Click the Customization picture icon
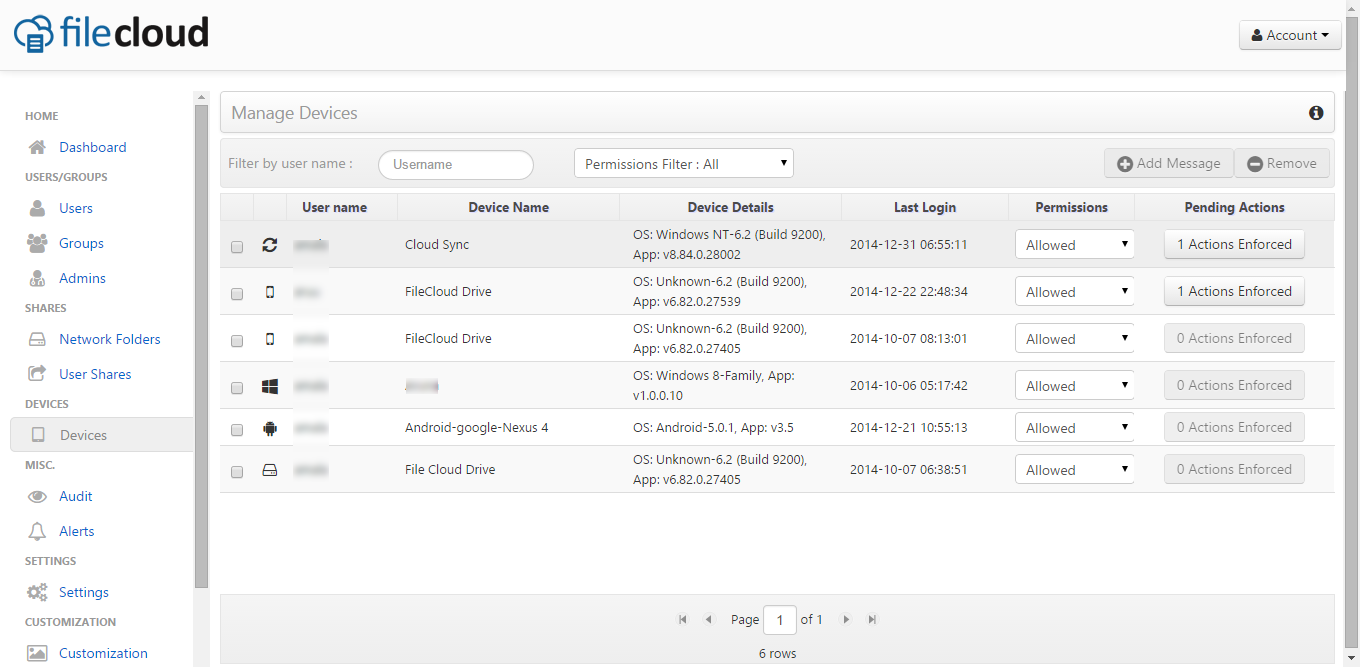This screenshot has width=1360, height=667. coord(37,653)
